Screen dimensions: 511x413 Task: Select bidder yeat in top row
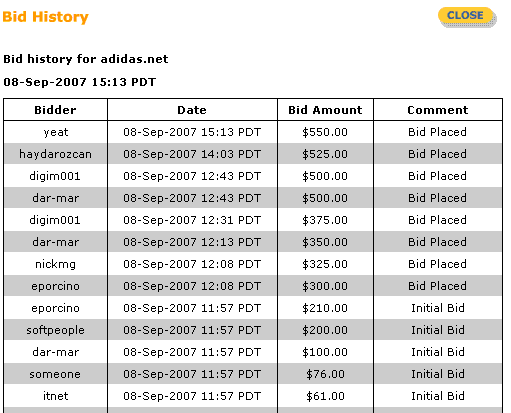(56, 132)
